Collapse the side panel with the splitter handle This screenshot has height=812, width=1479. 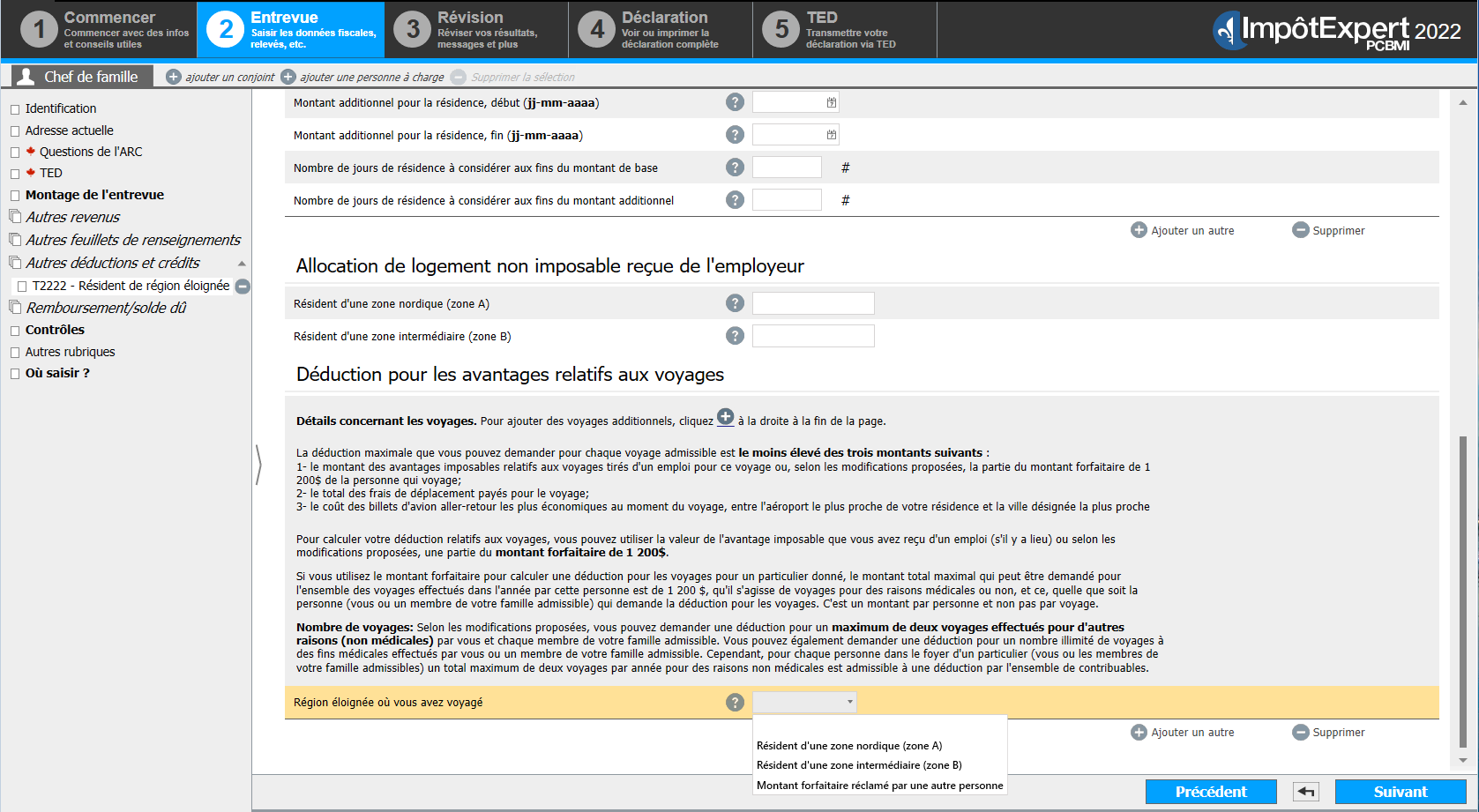pyautogui.click(x=258, y=465)
